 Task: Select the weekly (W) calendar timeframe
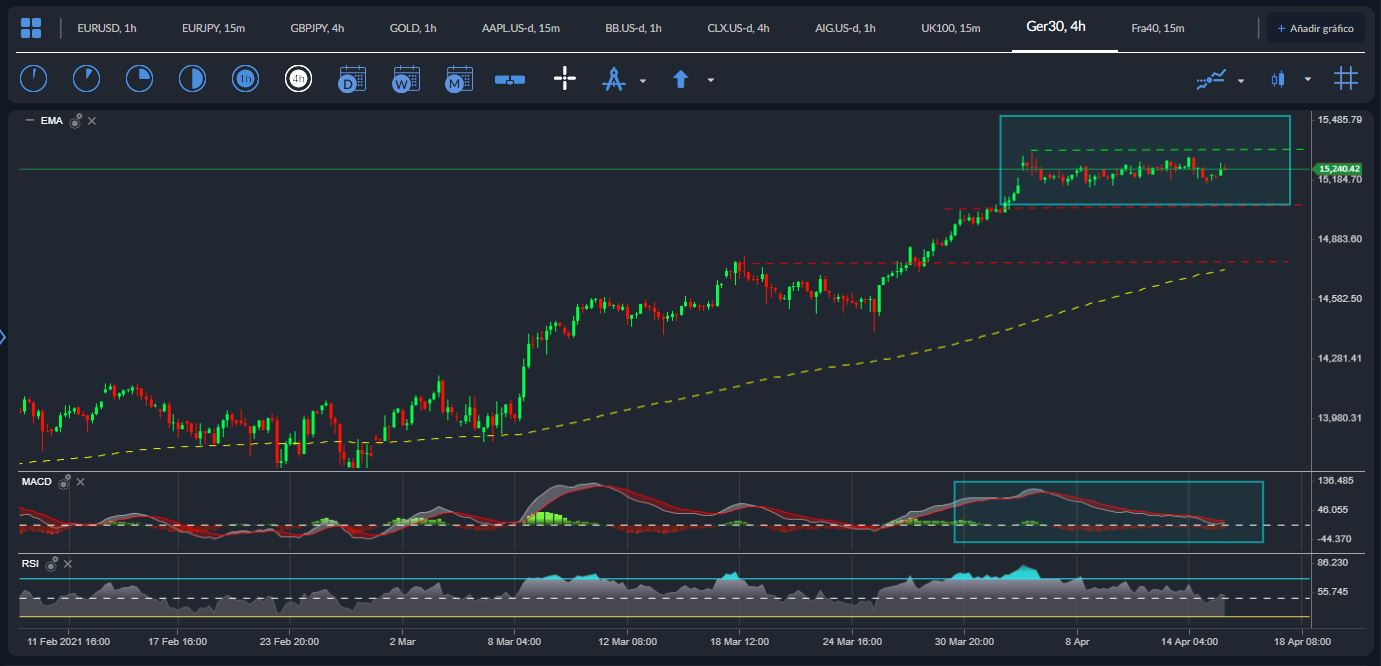pyautogui.click(x=405, y=79)
